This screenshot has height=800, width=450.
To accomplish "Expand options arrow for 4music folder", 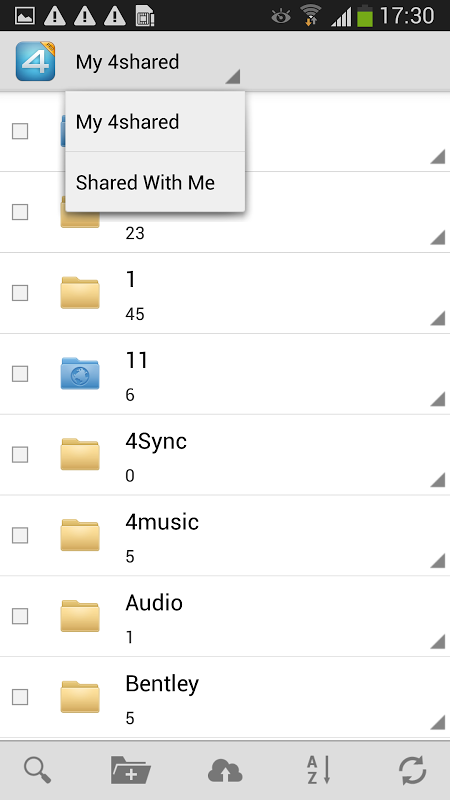I will tap(437, 560).
